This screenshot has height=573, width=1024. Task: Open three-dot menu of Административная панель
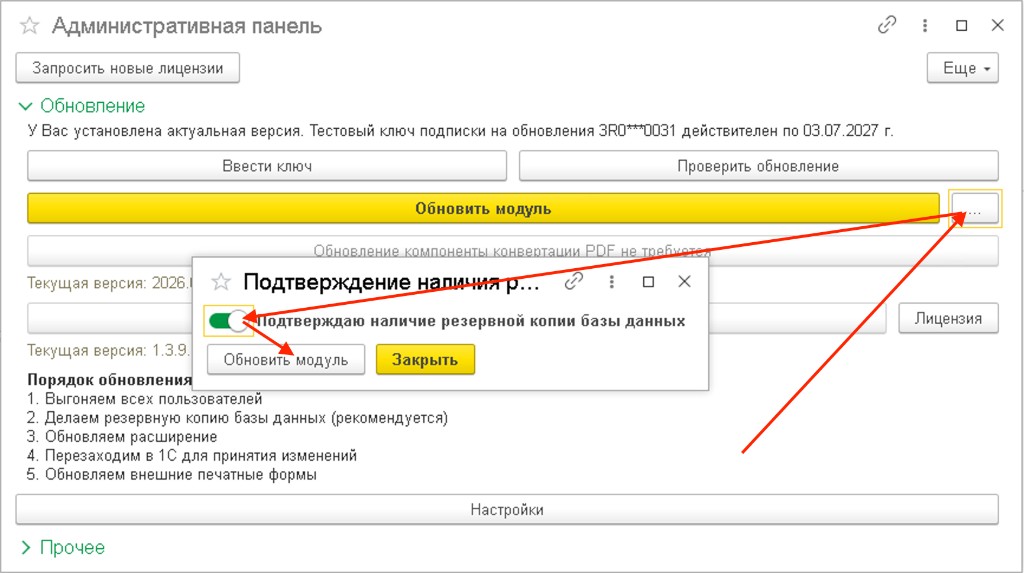tap(925, 25)
